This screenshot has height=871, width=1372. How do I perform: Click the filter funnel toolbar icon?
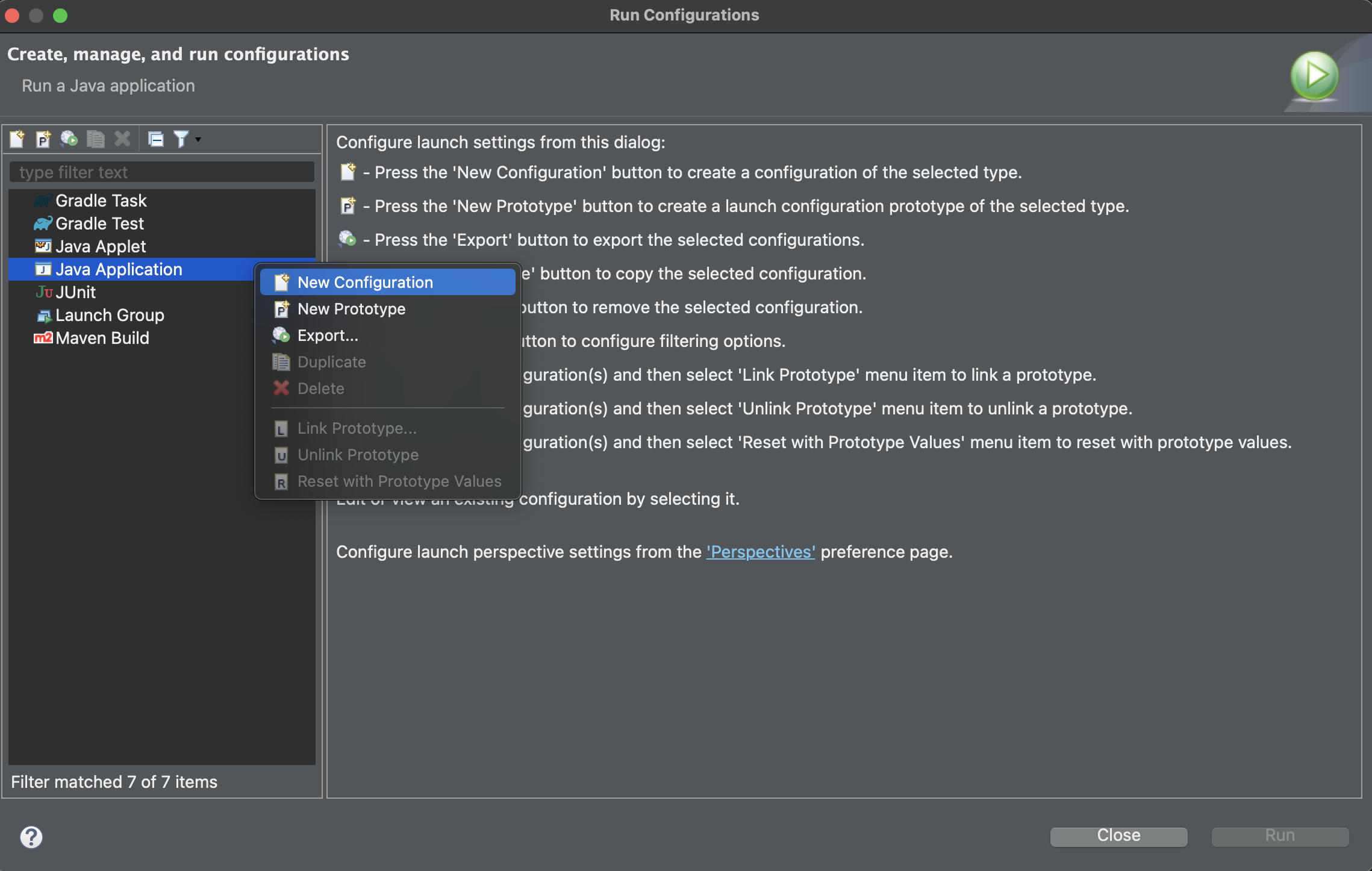[181, 139]
